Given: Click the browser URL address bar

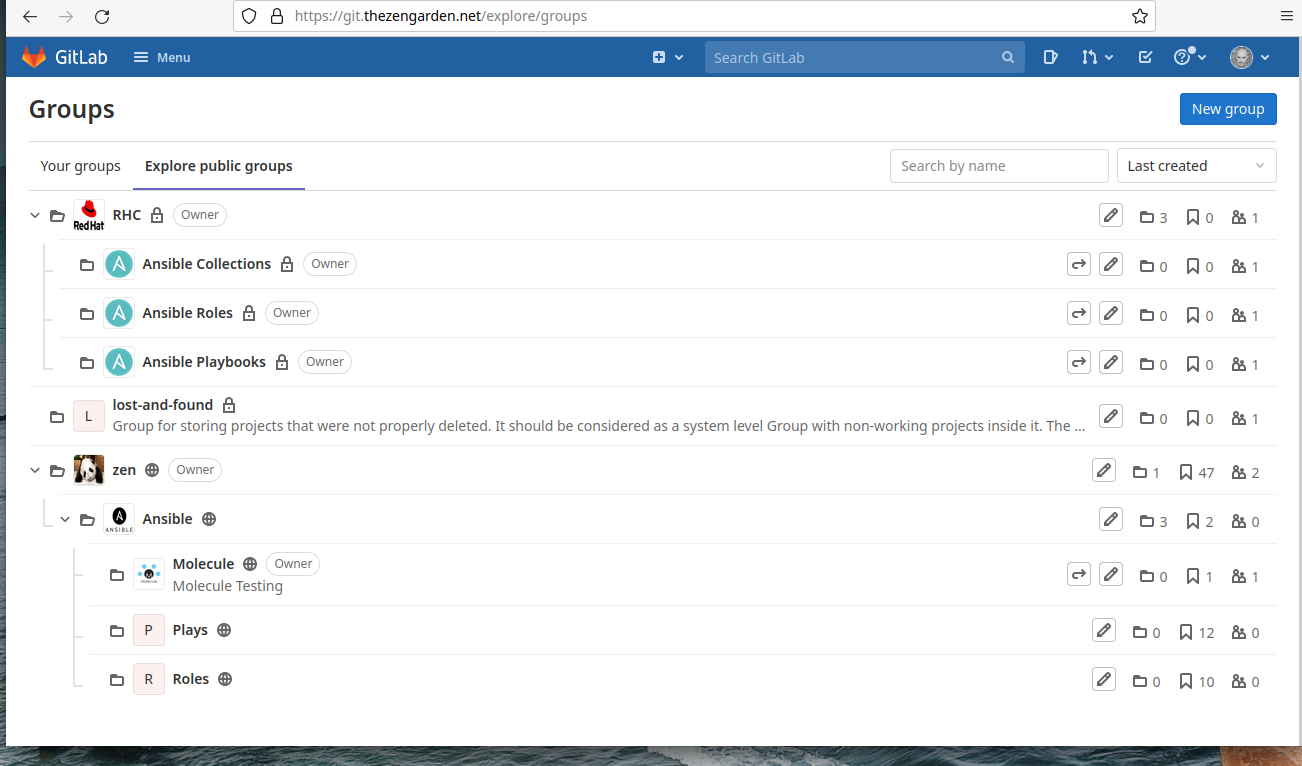Looking at the screenshot, I should click(694, 16).
